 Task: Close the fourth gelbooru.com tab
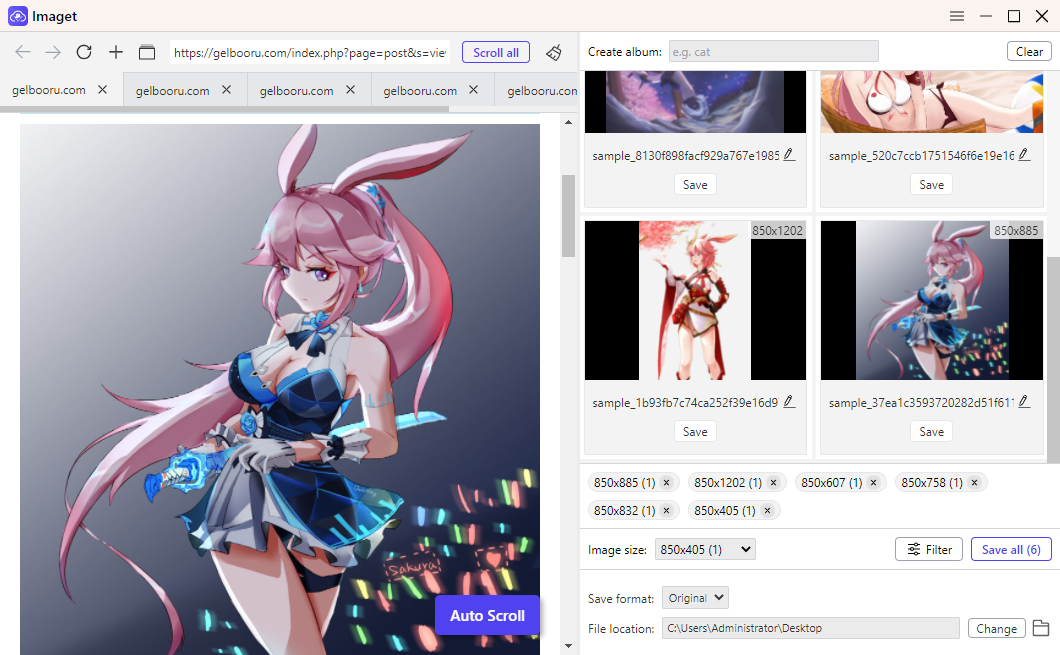point(474,89)
